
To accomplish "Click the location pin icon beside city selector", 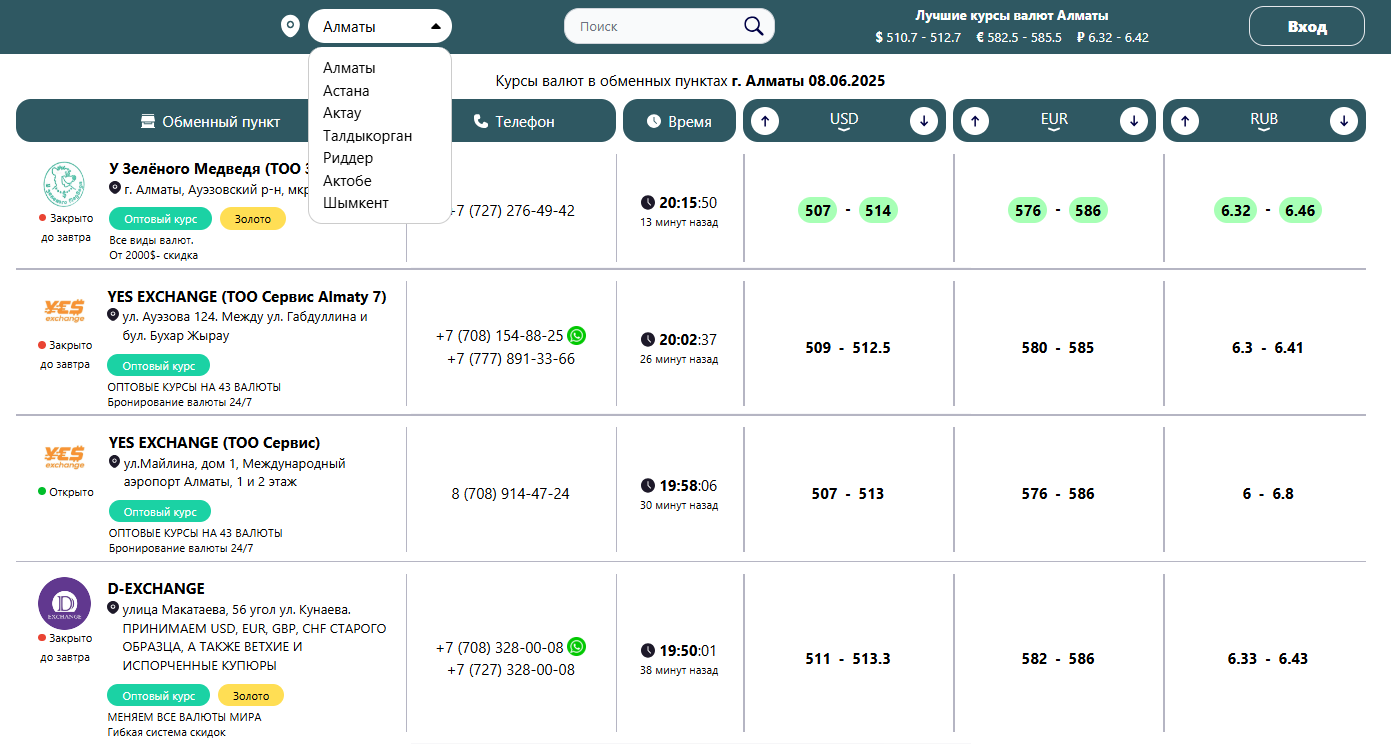I will pyautogui.click(x=291, y=26).
